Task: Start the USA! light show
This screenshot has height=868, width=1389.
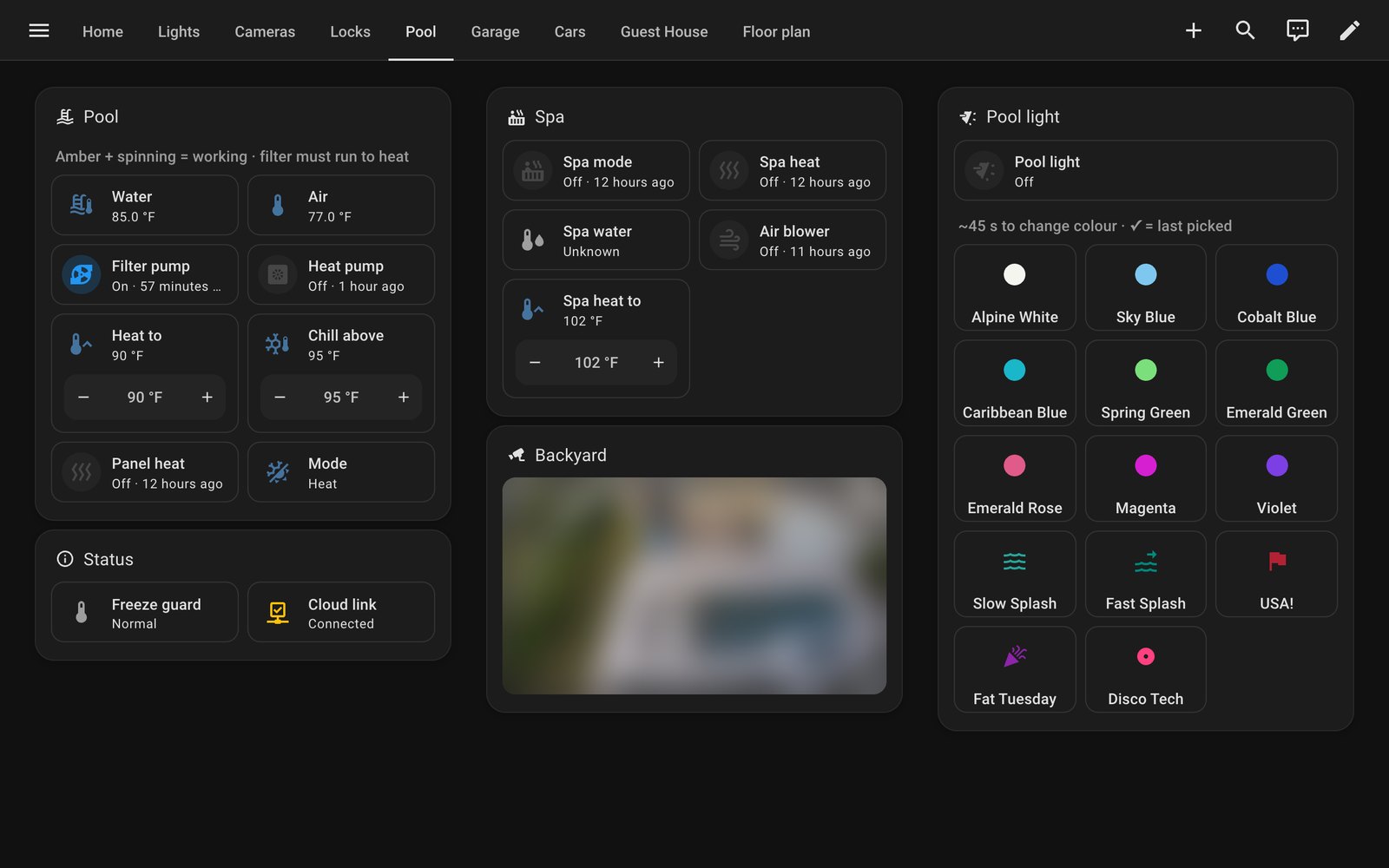Action: click(1276, 575)
